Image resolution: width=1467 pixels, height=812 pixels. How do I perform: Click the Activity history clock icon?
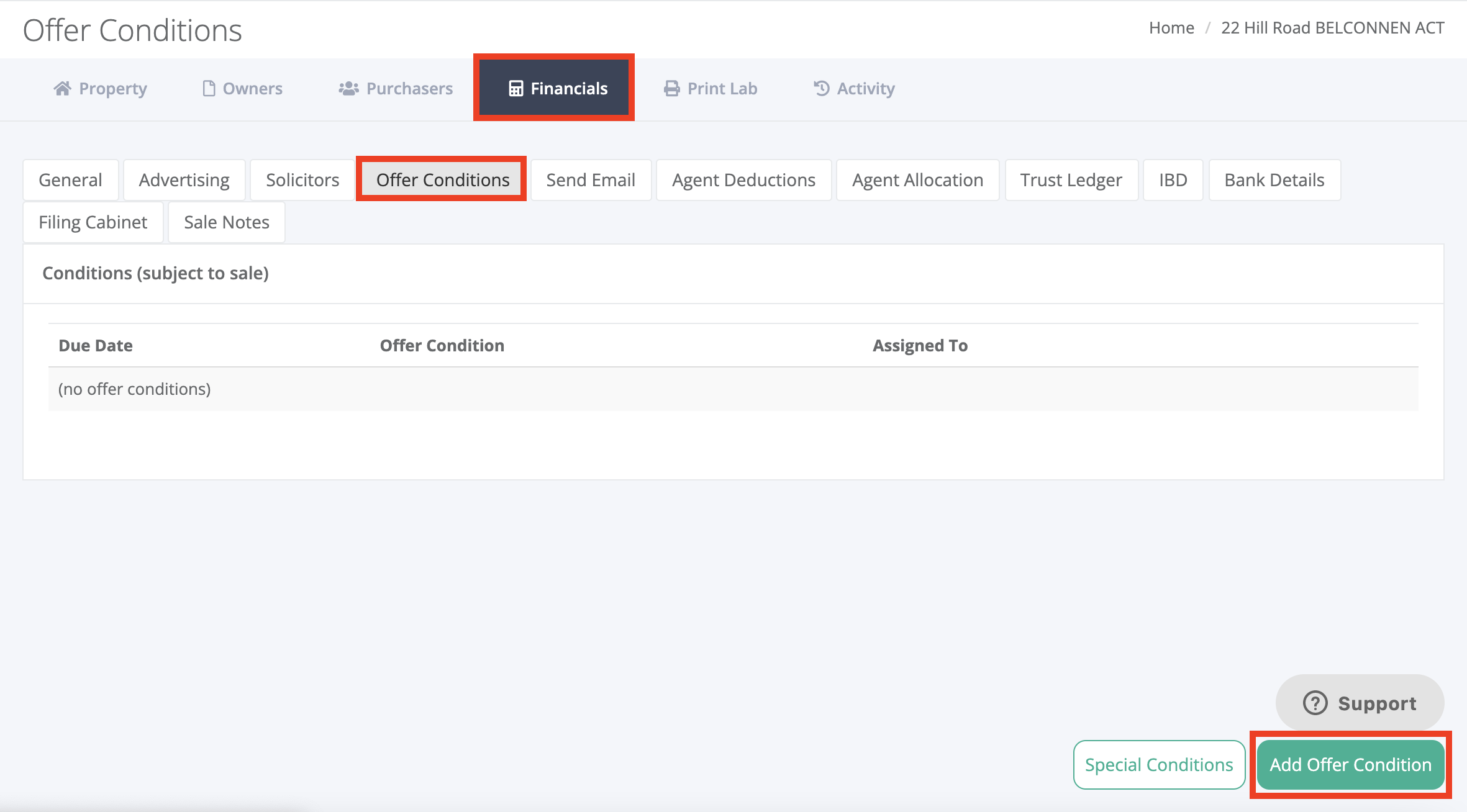point(822,89)
